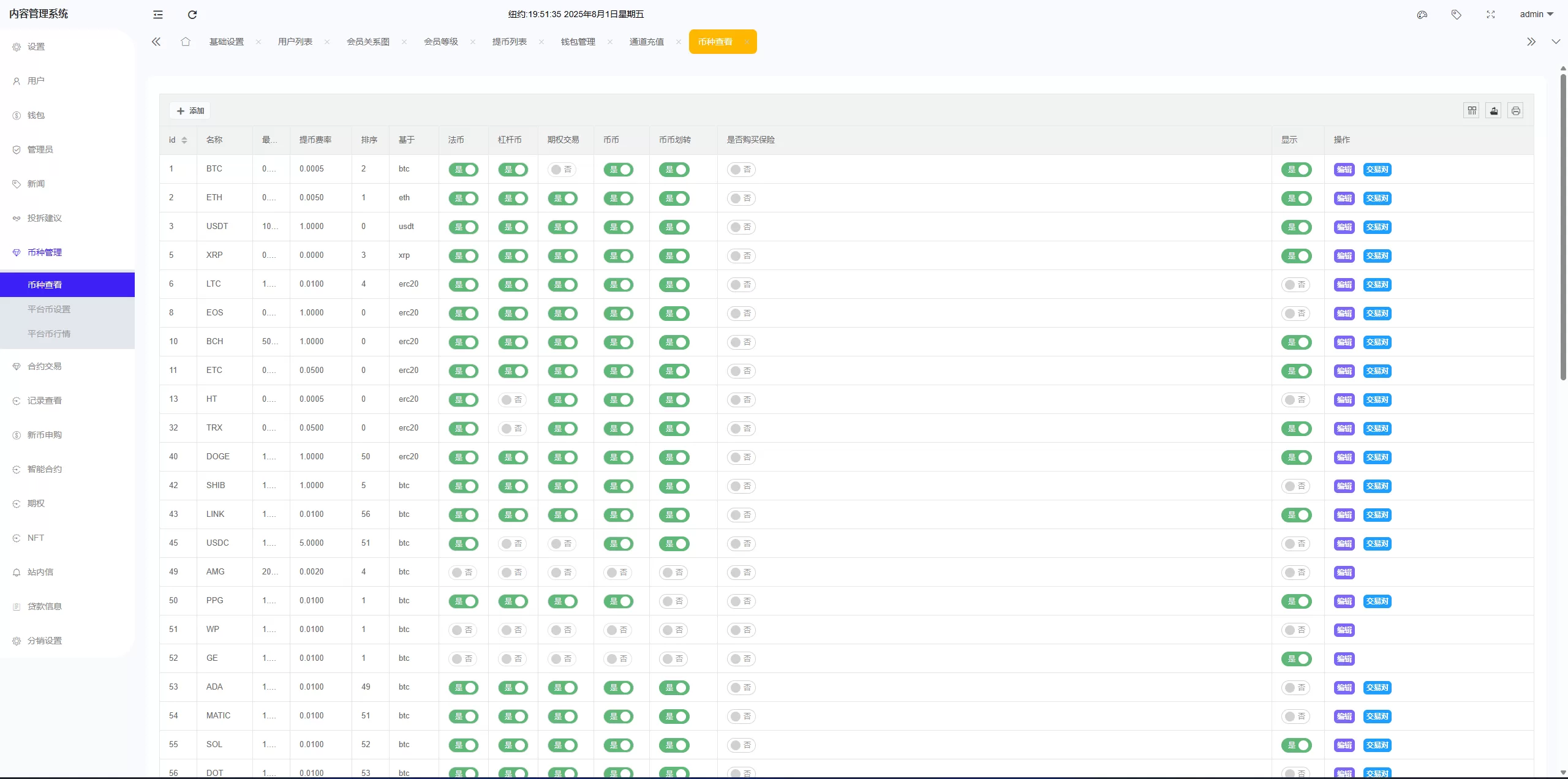Click 编辑 button for BTC row
The width and height of the screenshot is (1568, 779).
point(1344,170)
